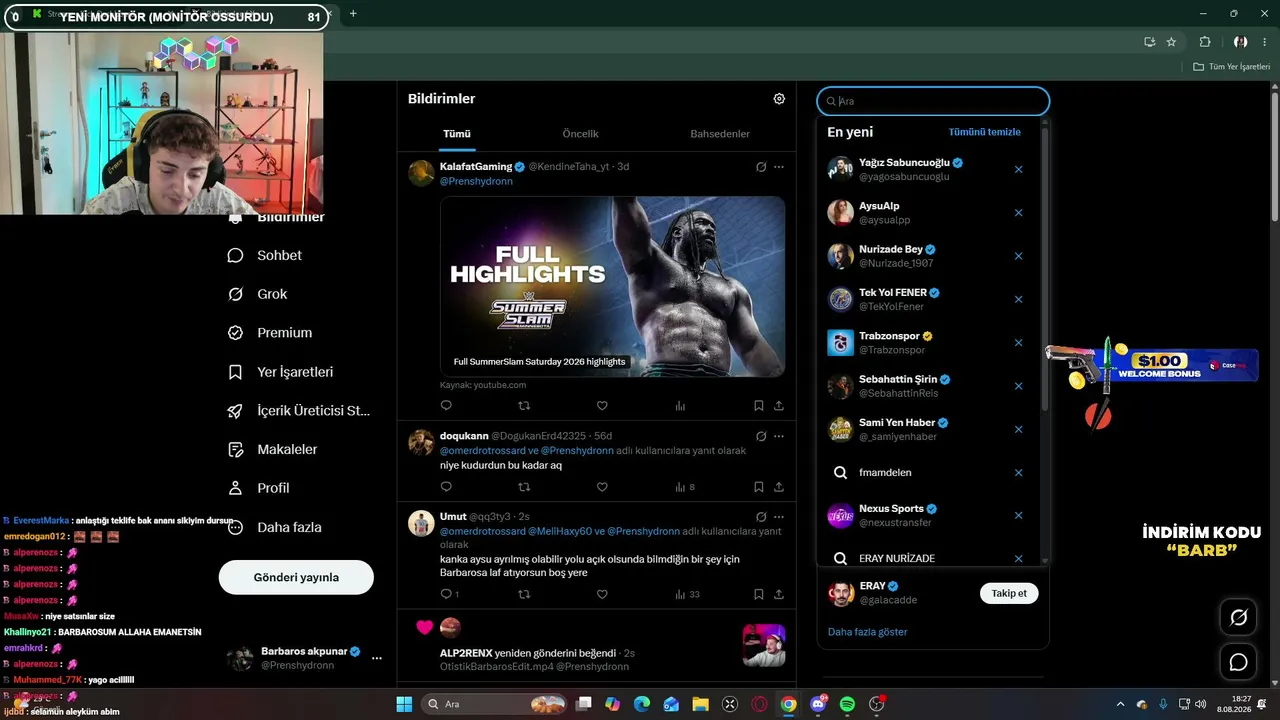This screenshot has height=720, width=1280.
Task: Open Windows Start menu
Action: click(404, 704)
